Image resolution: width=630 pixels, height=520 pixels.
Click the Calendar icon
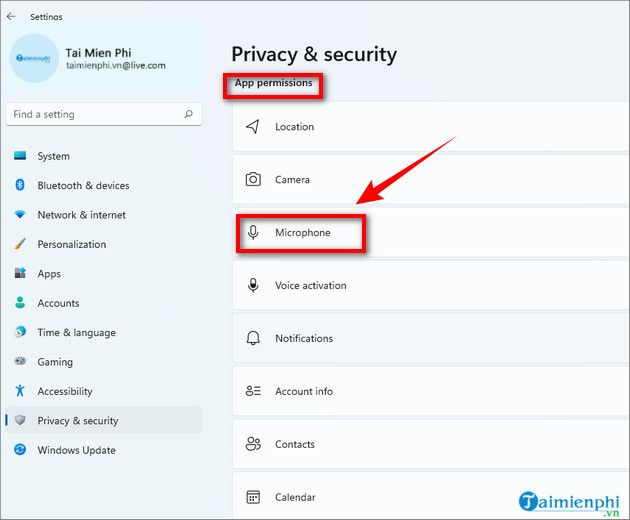[x=253, y=497]
